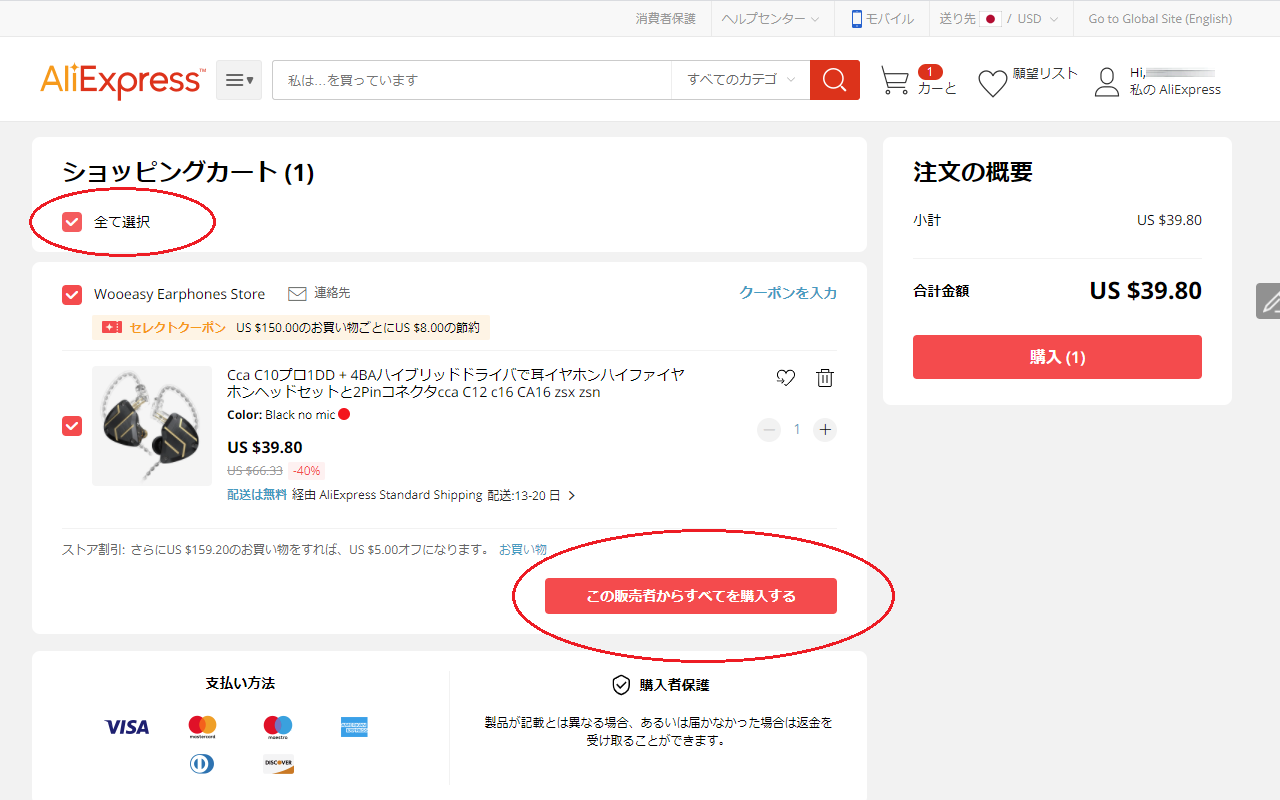
Task: Click the お買い物 store discount link
Action: click(x=523, y=549)
